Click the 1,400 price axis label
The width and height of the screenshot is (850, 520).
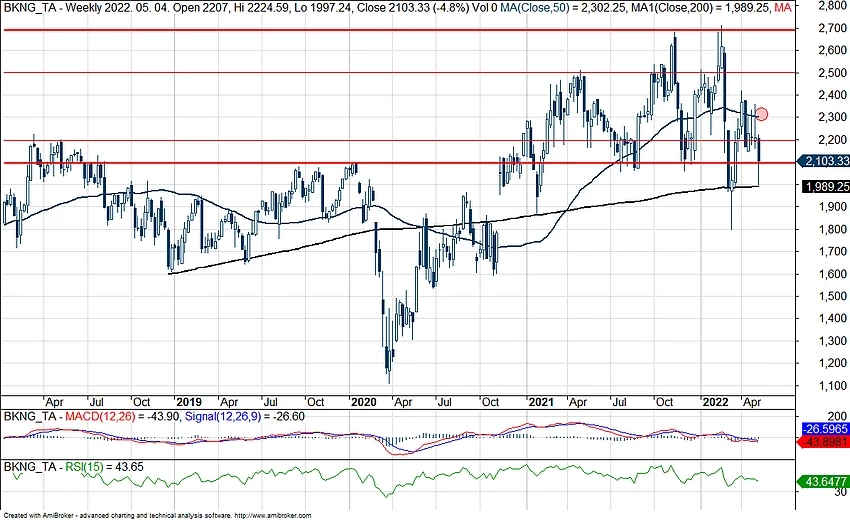point(832,318)
